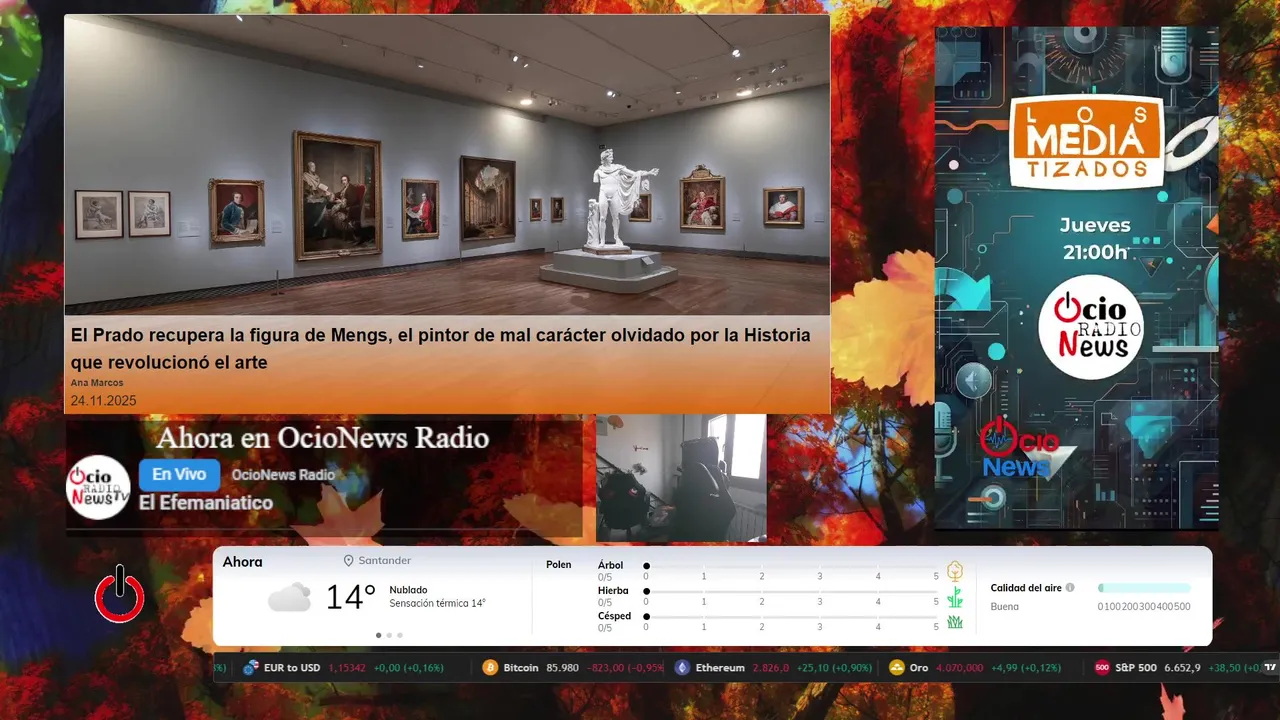Click the OcioRadio NewsTV round logo
The image size is (1280, 720).
point(98,487)
